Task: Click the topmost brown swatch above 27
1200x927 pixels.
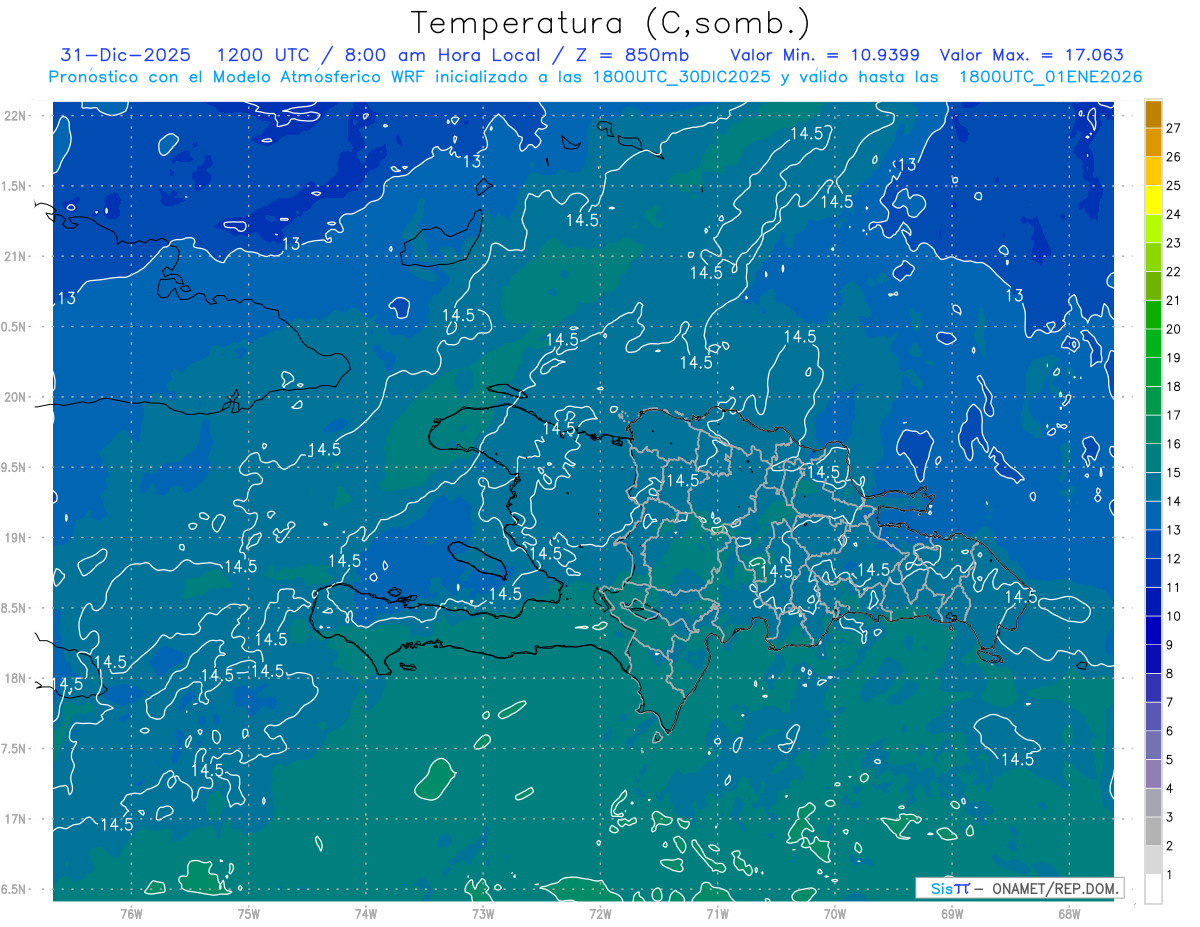Action: tap(1153, 115)
